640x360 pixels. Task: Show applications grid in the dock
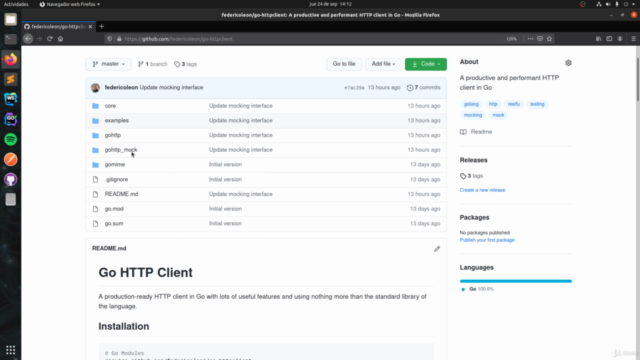11,350
